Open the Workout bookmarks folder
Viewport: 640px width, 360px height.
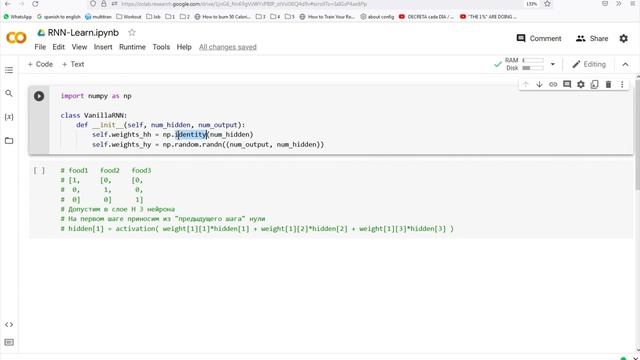click(129, 17)
